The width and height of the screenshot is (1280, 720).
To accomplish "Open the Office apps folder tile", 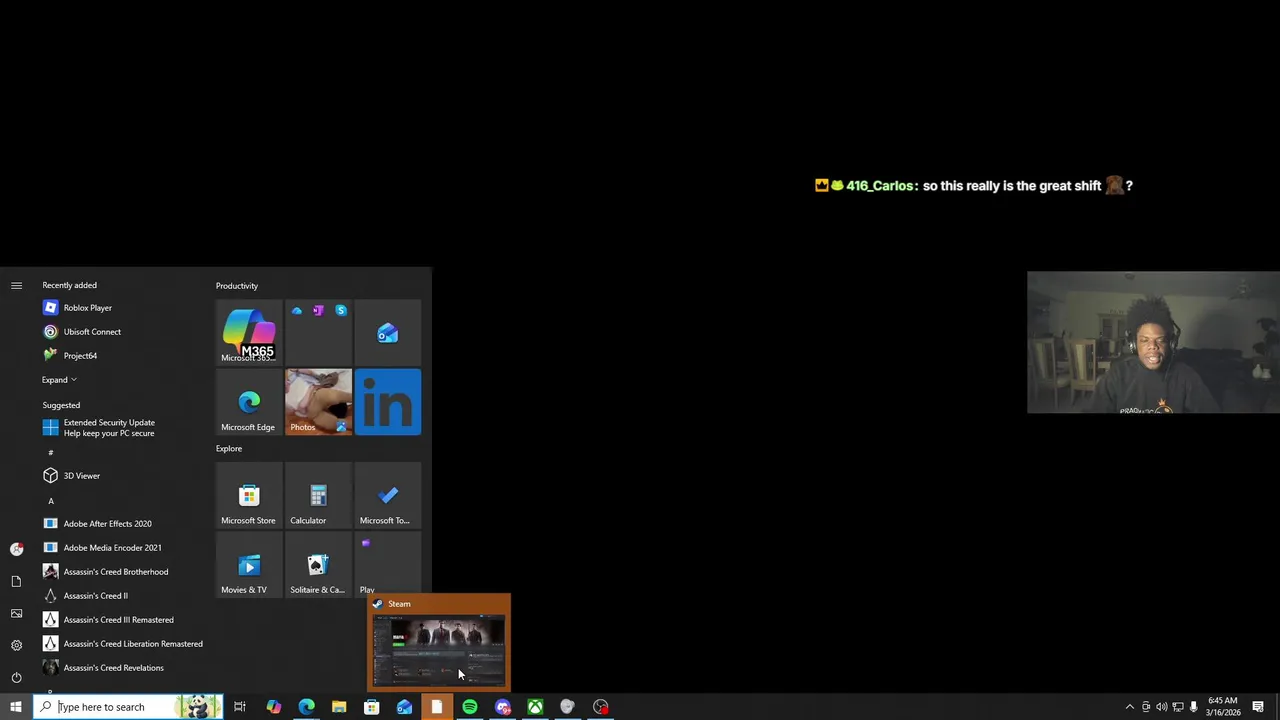I will (318, 332).
